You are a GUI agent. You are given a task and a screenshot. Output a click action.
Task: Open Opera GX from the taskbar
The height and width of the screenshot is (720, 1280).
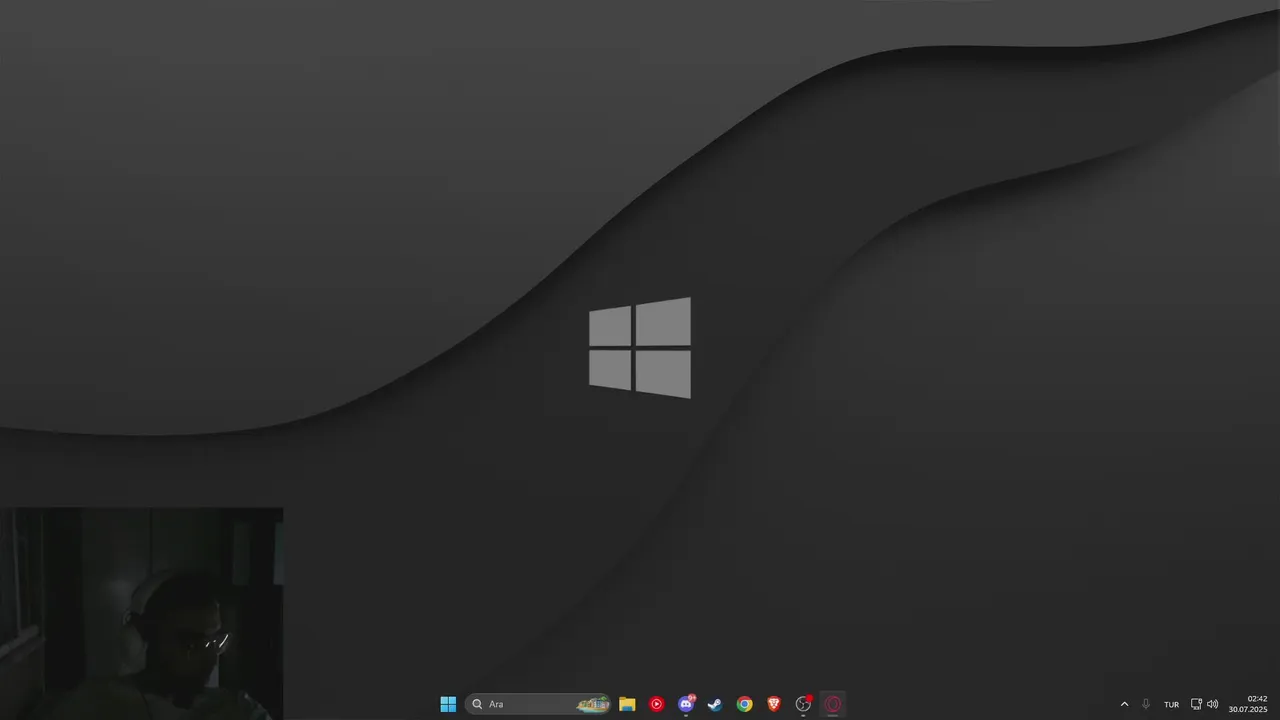tap(833, 704)
